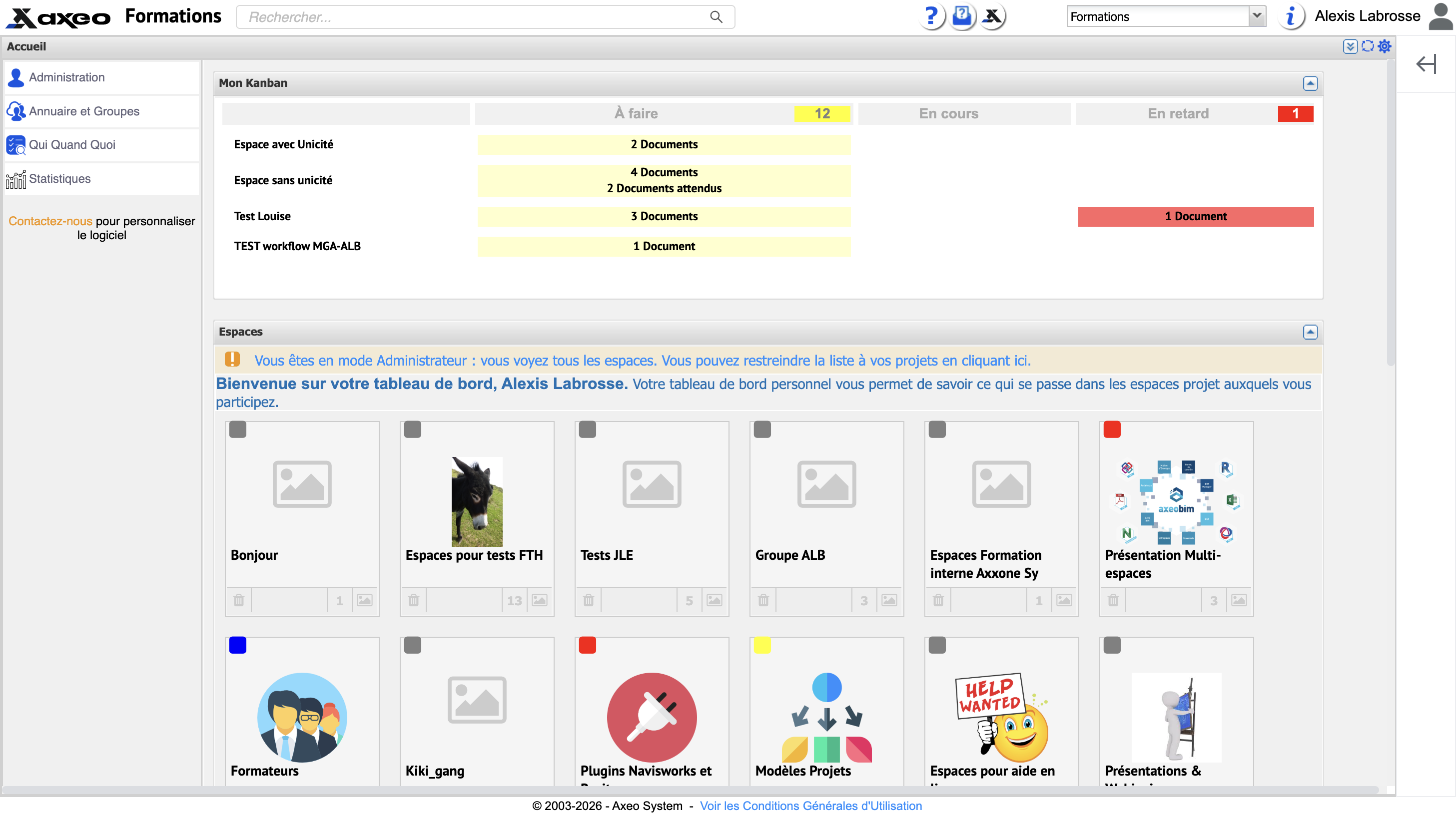The height and width of the screenshot is (822, 1456).
Task: Open the axeobim thumbnail image
Action: (1176, 502)
